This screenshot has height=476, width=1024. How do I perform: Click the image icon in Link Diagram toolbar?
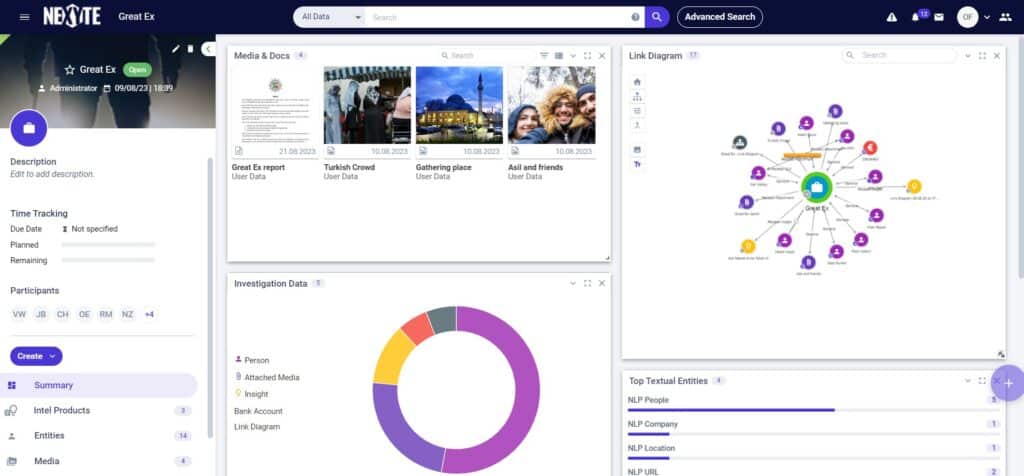pyautogui.click(x=637, y=149)
